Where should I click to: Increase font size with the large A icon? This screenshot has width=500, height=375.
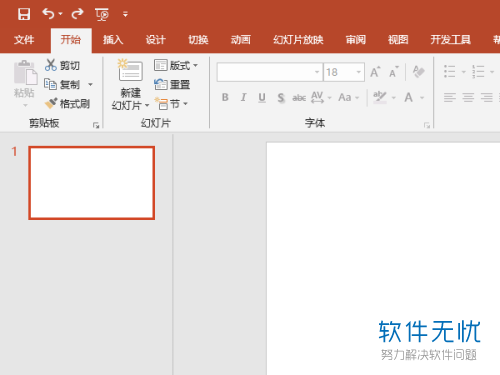tap(375, 72)
